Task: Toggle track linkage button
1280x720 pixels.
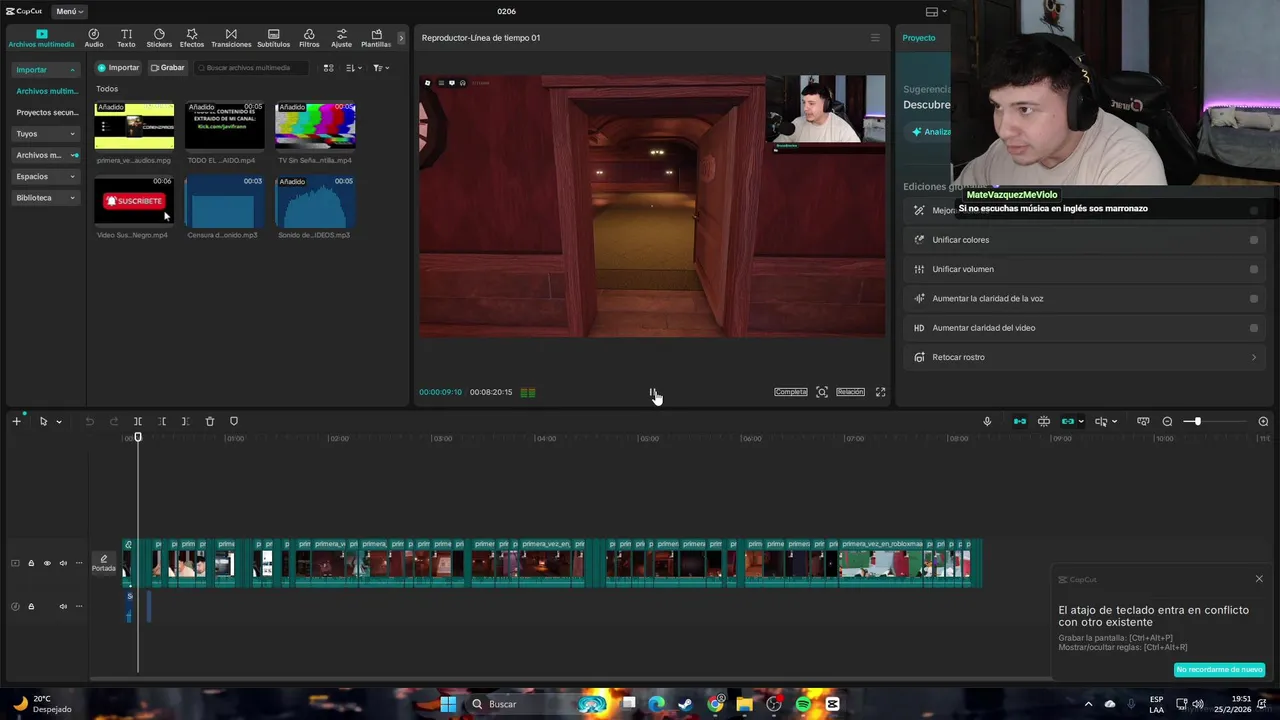Action: coord(1068,421)
